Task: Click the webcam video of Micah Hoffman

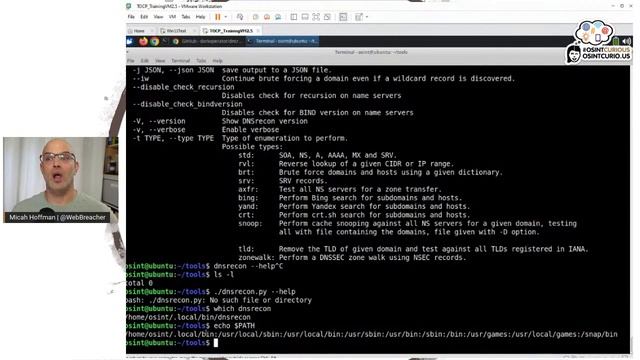Action: 61,180
